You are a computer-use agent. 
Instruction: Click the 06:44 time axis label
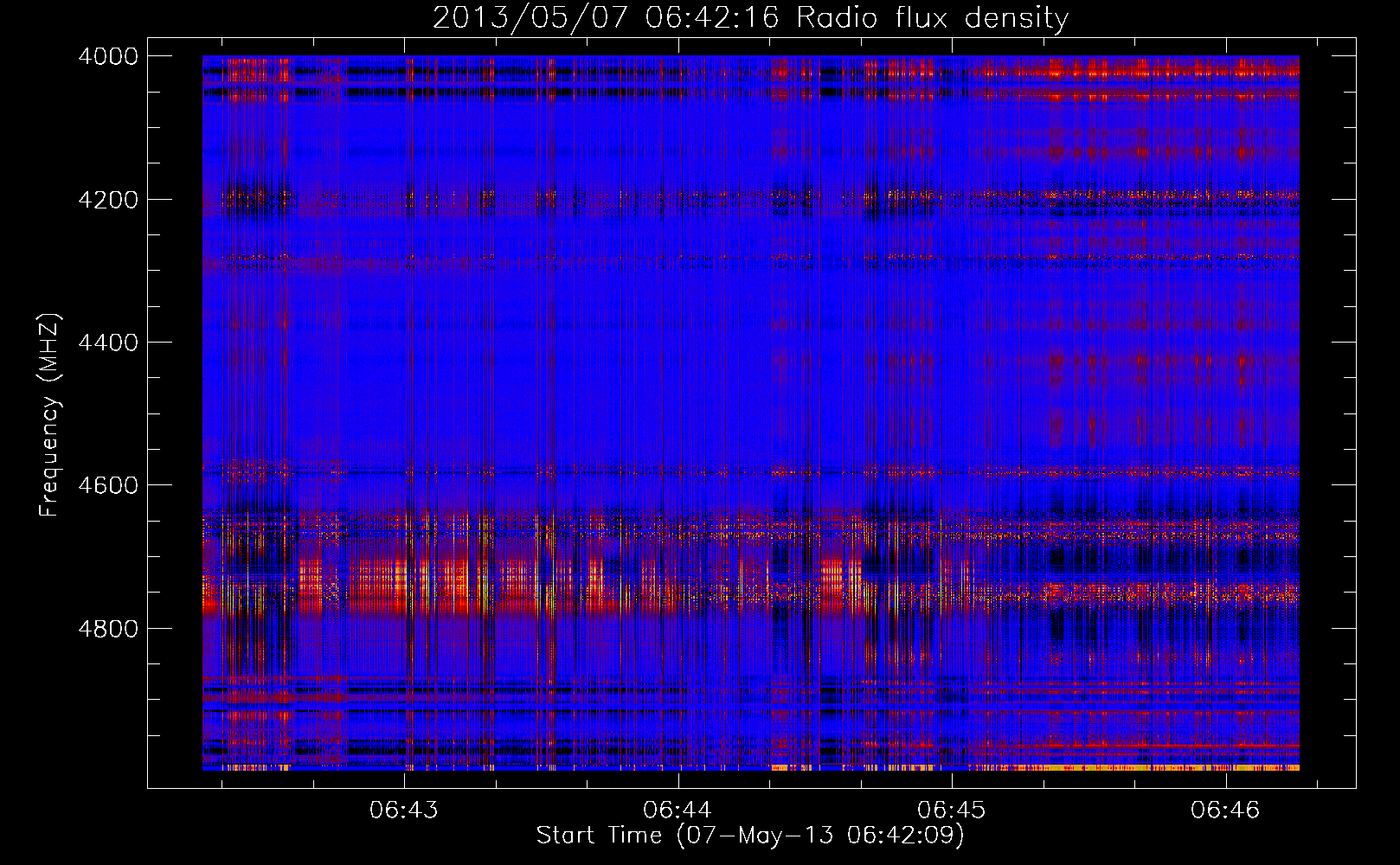678,811
